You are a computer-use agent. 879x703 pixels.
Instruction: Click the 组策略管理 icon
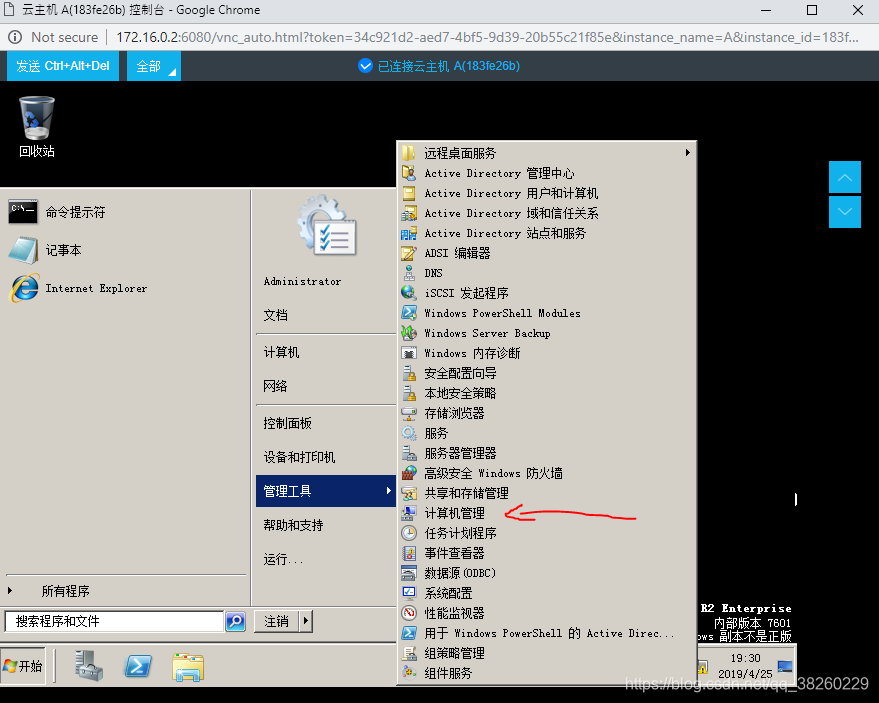(x=409, y=653)
